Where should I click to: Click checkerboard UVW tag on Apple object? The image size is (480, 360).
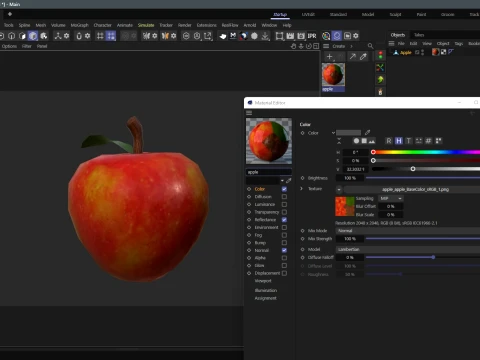[443, 52]
